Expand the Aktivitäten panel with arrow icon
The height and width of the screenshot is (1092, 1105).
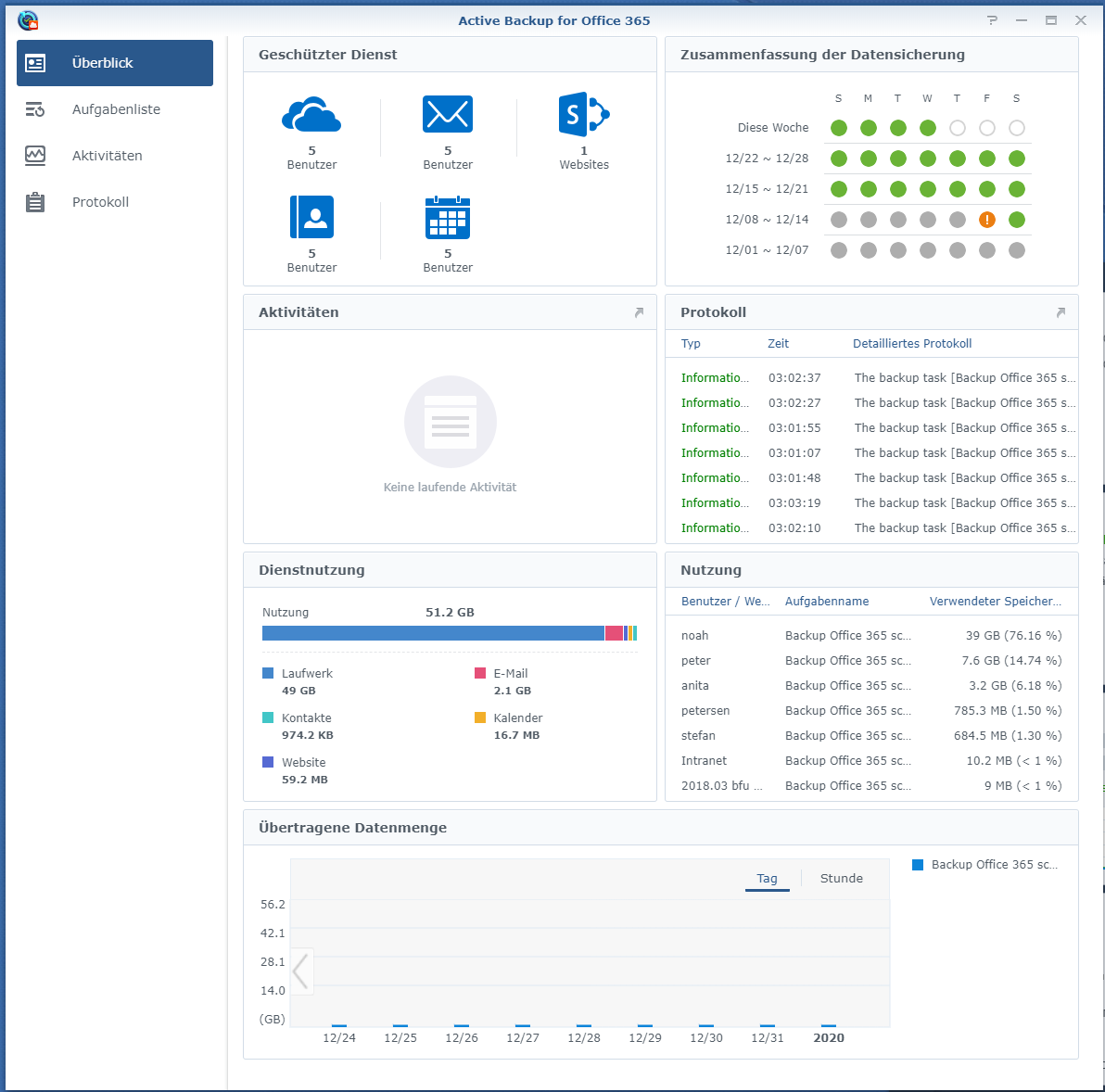639,312
